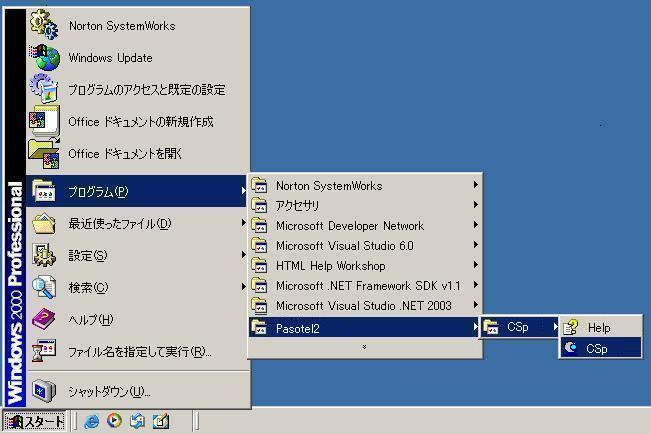Click the Office ドキュメントの新規作成 icon
The width and height of the screenshot is (651, 434).
[44, 121]
